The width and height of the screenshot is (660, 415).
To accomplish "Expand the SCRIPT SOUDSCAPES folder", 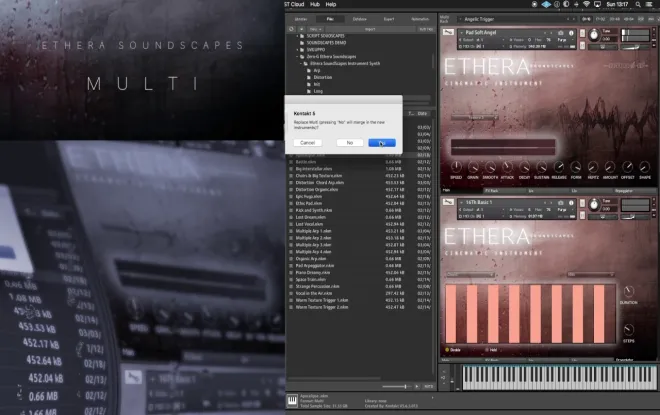I will pos(297,36).
